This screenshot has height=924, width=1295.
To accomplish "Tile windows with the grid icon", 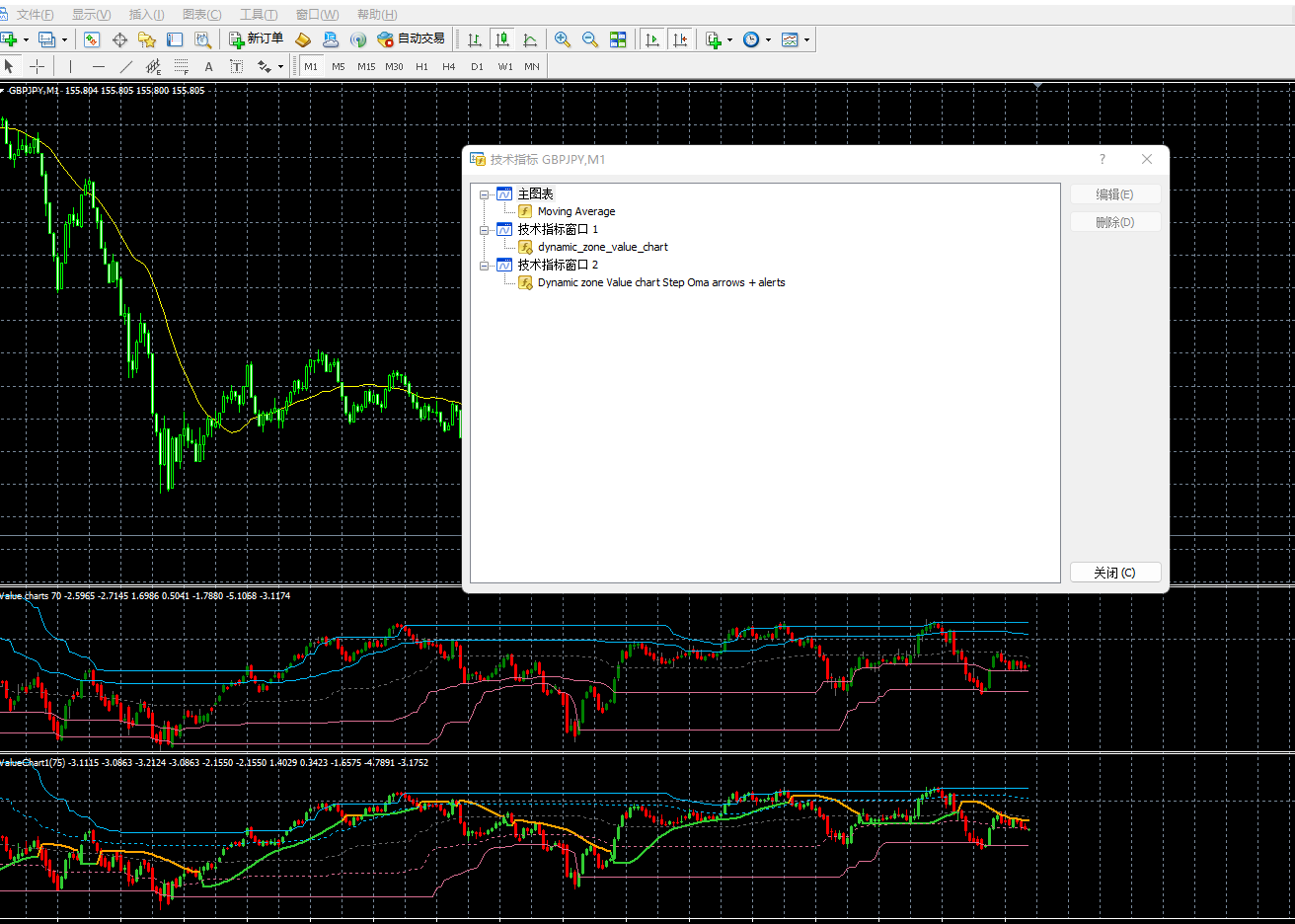I will pos(618,39).
